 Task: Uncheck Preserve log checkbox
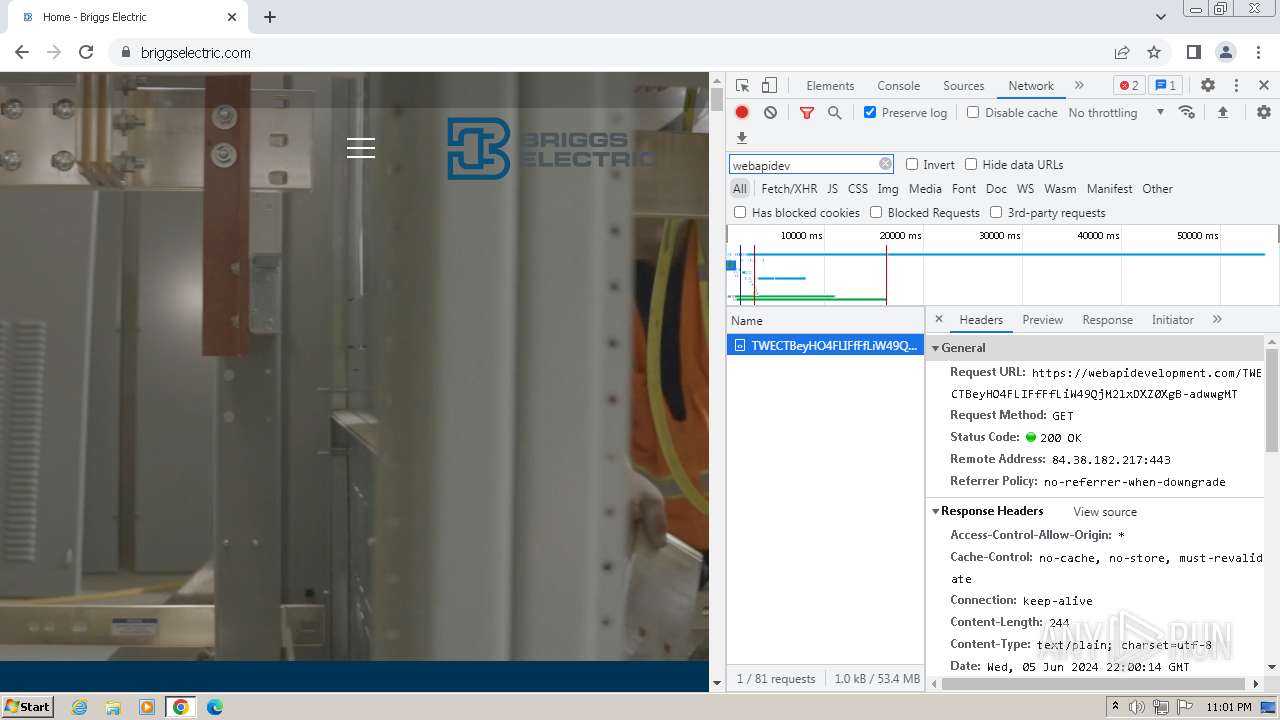[870, 112]
